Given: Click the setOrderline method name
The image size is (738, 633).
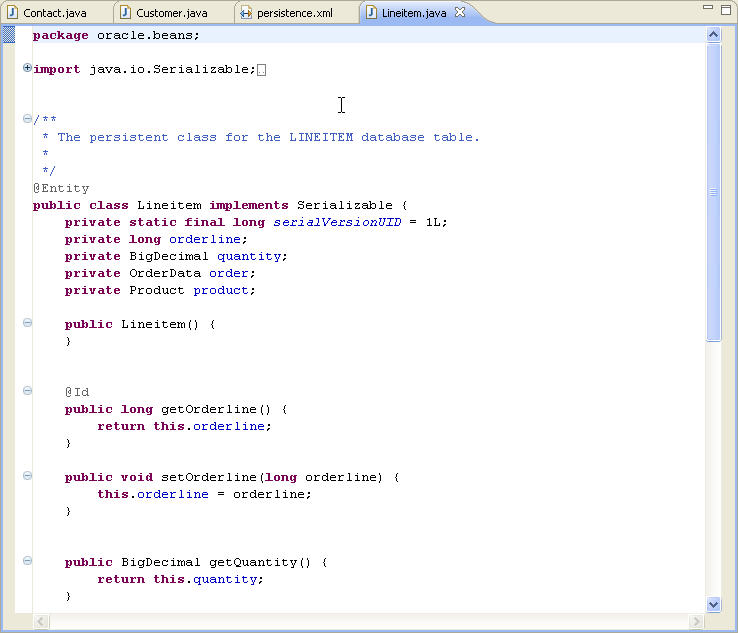Looking at the screenshot, I should tap(209, 477).
